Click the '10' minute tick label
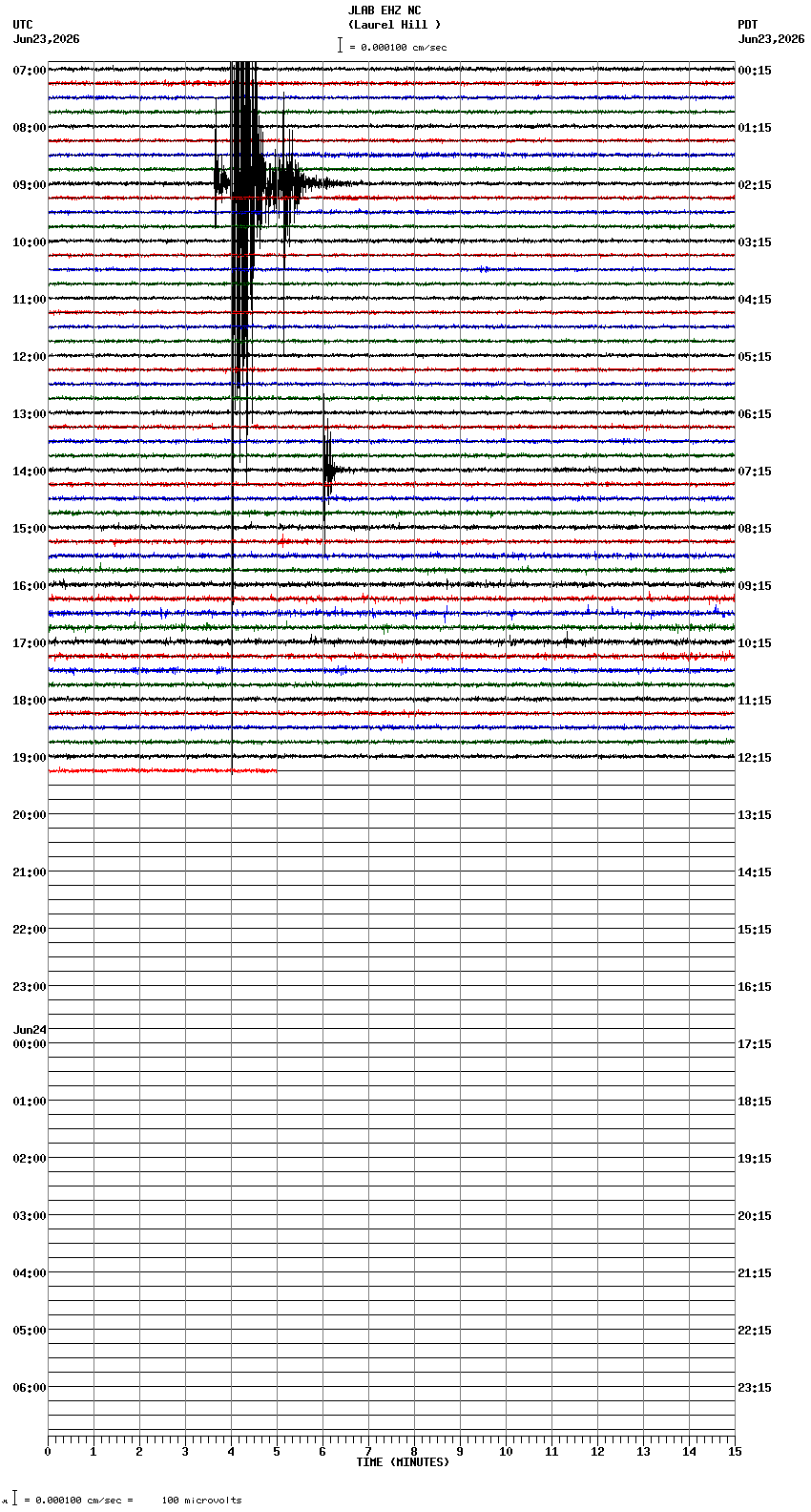This screenshot has width=811, height=1512. [x=506, y=1452]
